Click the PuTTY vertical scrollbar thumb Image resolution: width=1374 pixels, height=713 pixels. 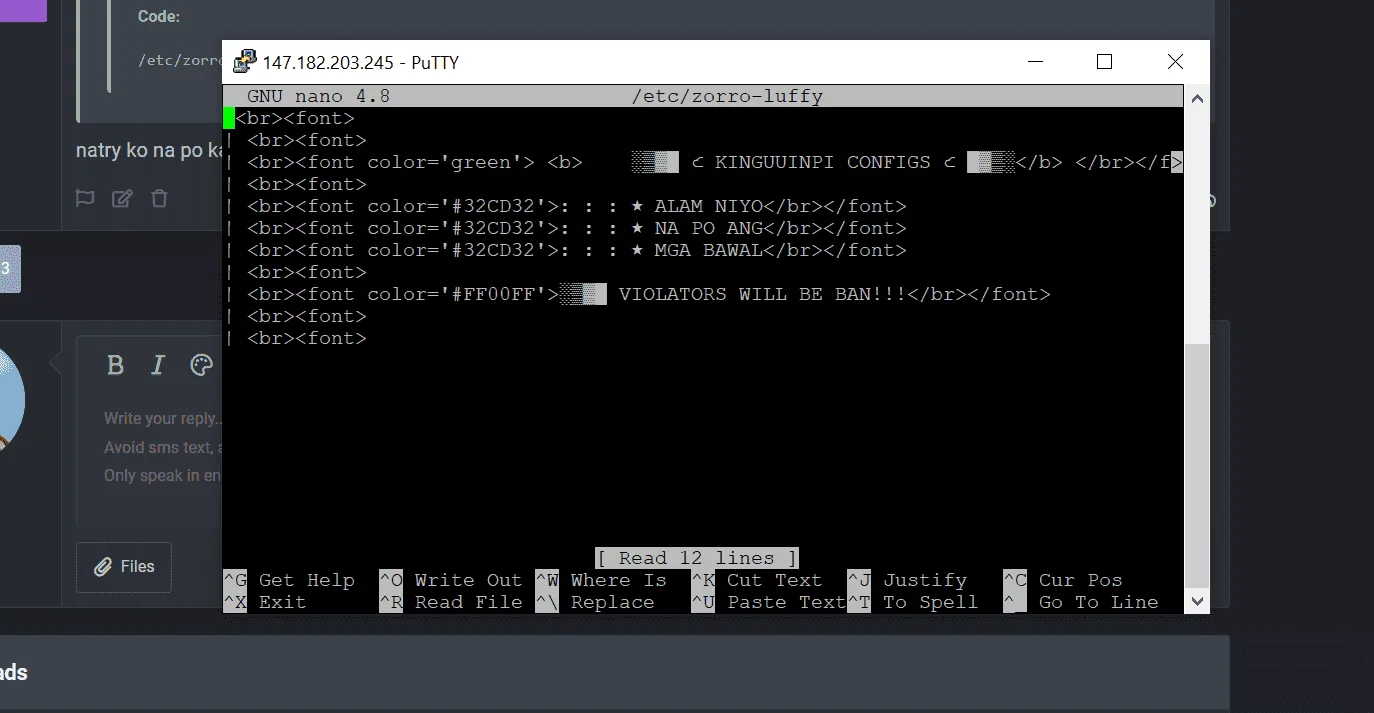(x=1197, y=466)
